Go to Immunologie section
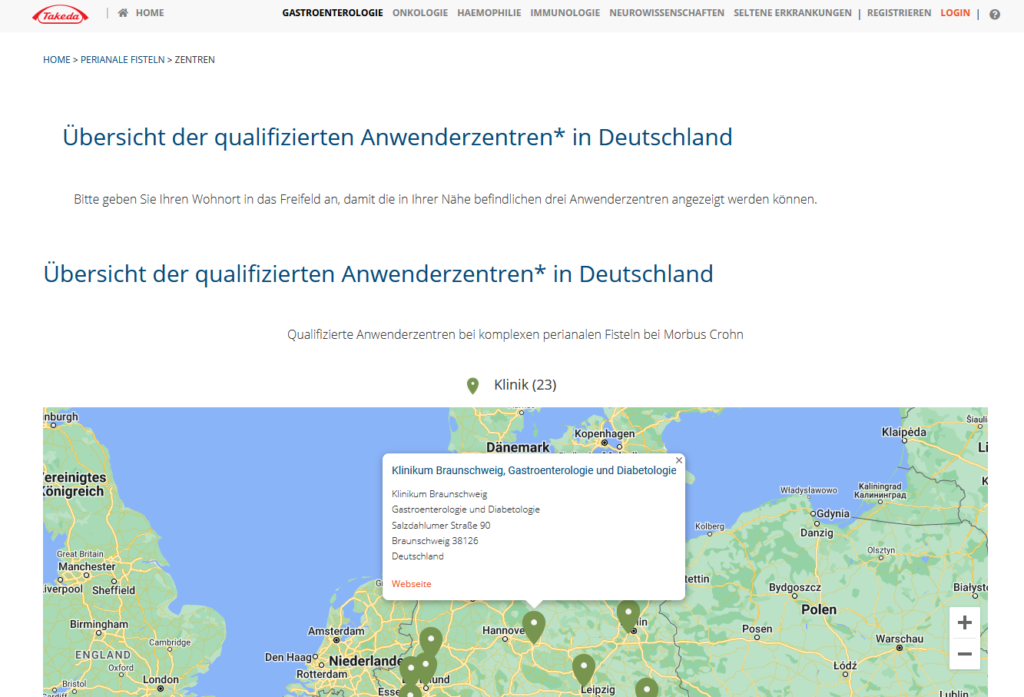The image size is (1024, 697). point(565,12)
